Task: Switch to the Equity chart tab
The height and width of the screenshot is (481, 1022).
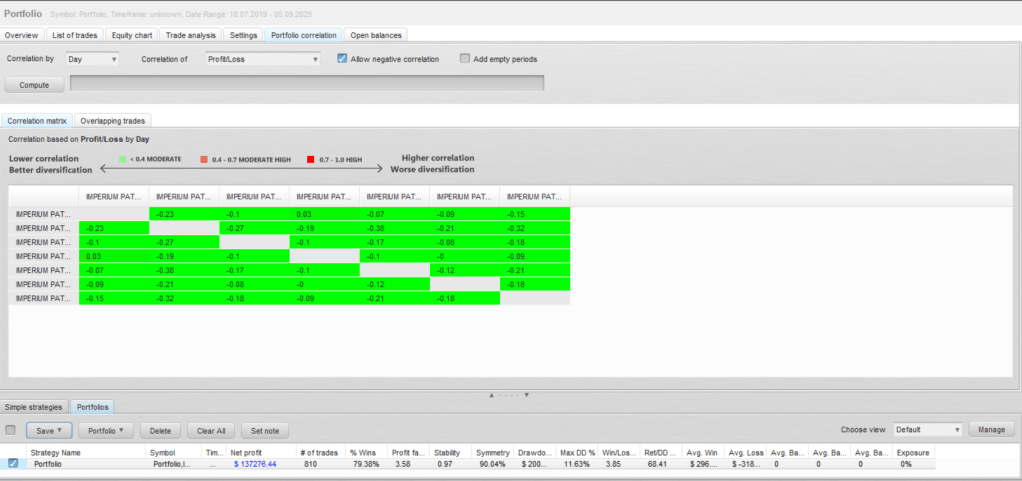Action: (x=130, y=35)
